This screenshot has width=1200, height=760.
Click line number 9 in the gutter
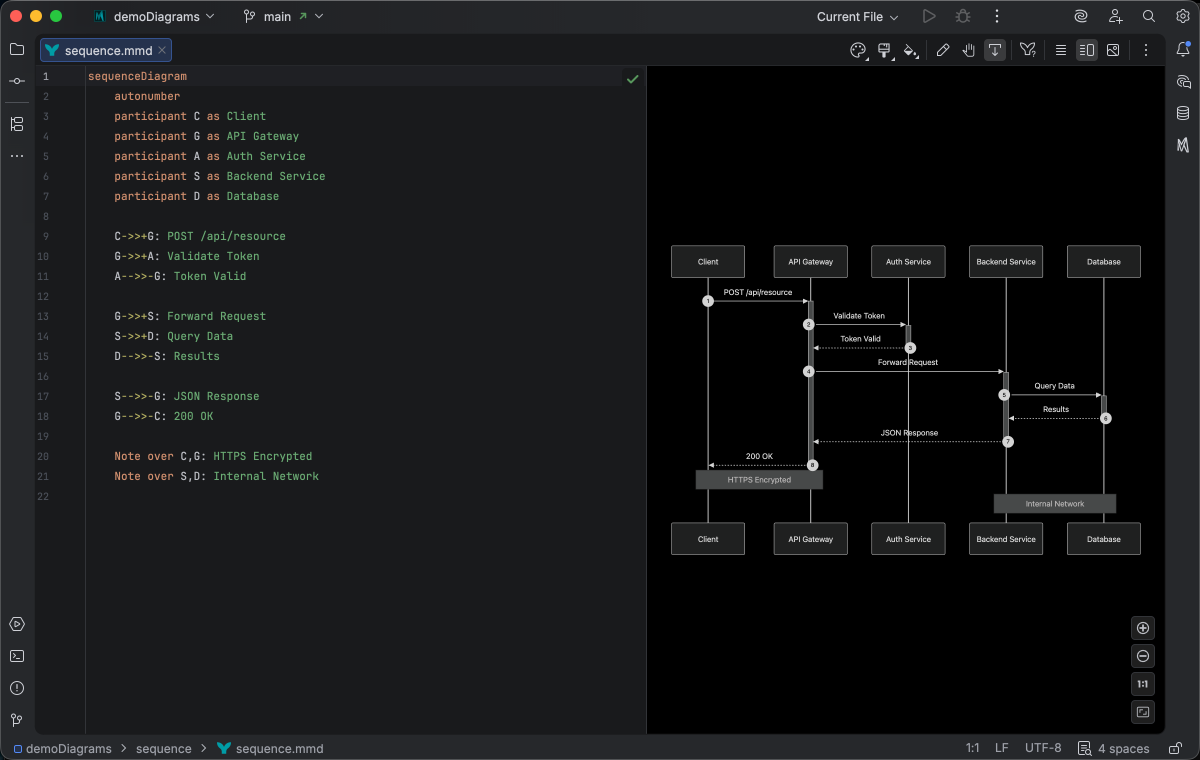[45, 236]
